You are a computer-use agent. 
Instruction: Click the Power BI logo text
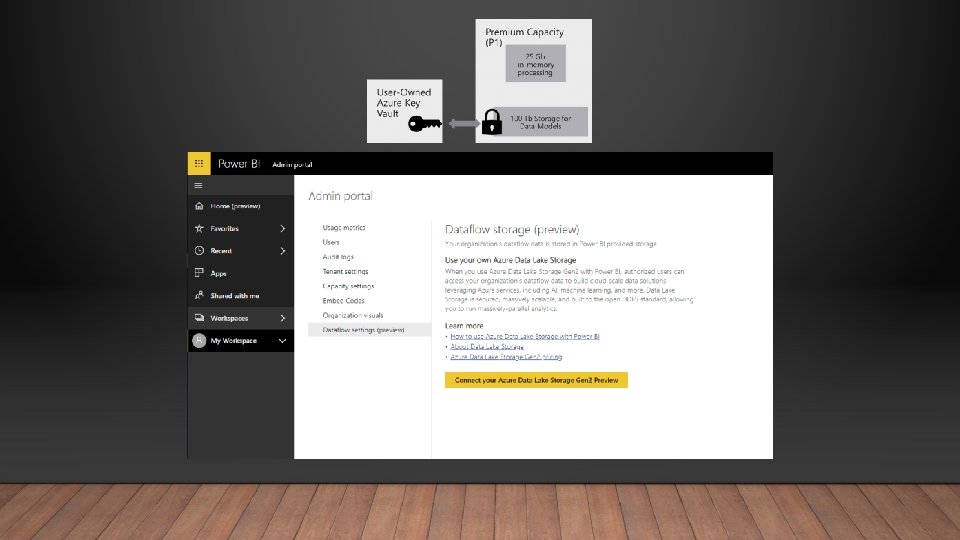[238, 163]
